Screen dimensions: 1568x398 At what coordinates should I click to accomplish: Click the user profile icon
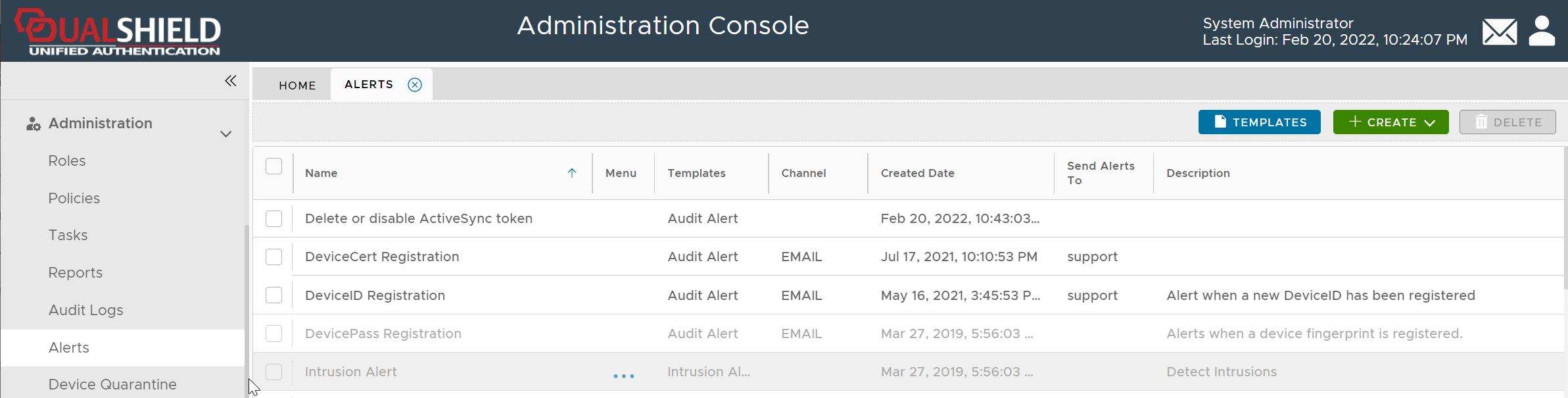click(x=1541, y=31)
